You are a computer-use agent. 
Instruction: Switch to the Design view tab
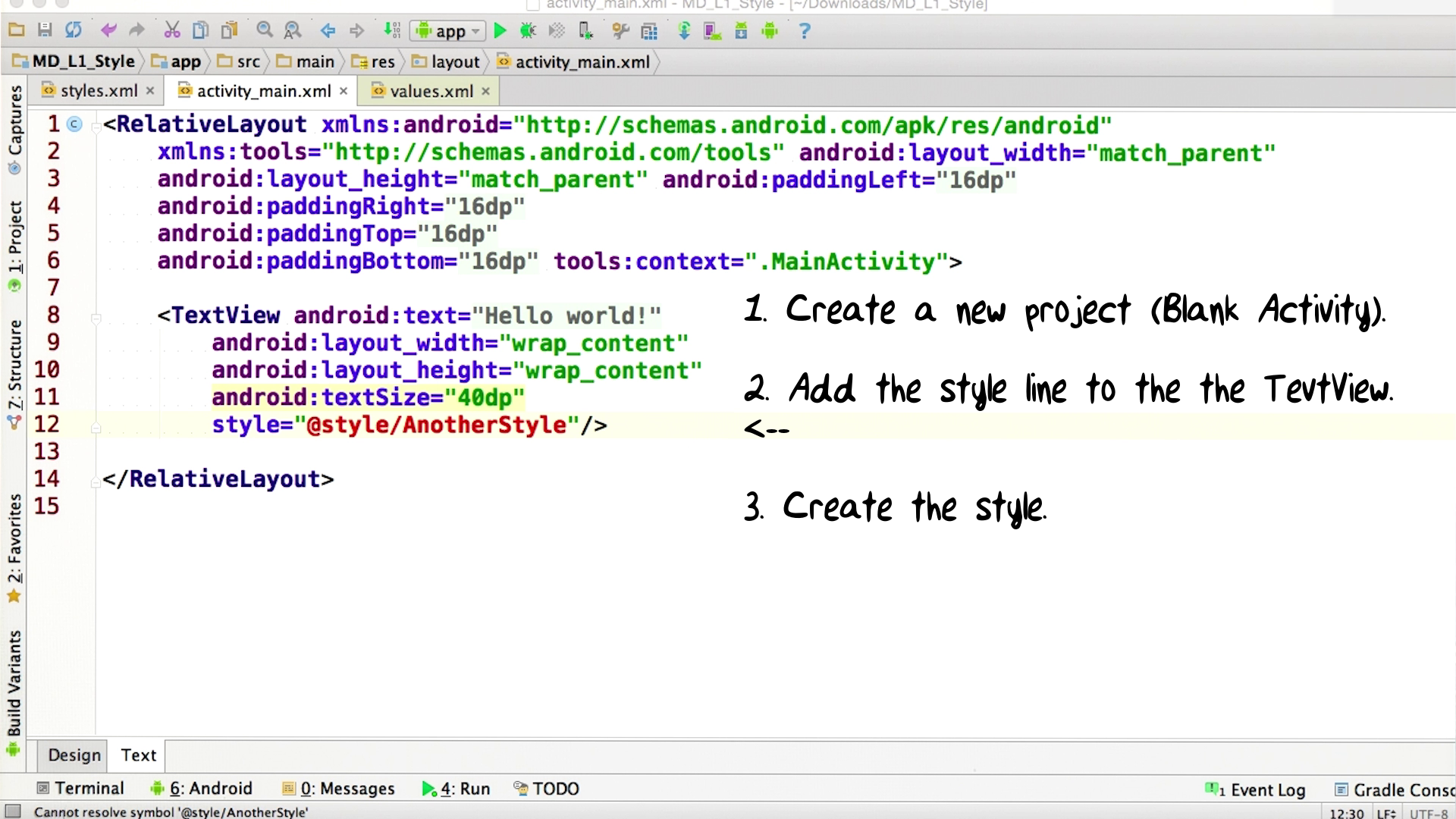(74, 755)
